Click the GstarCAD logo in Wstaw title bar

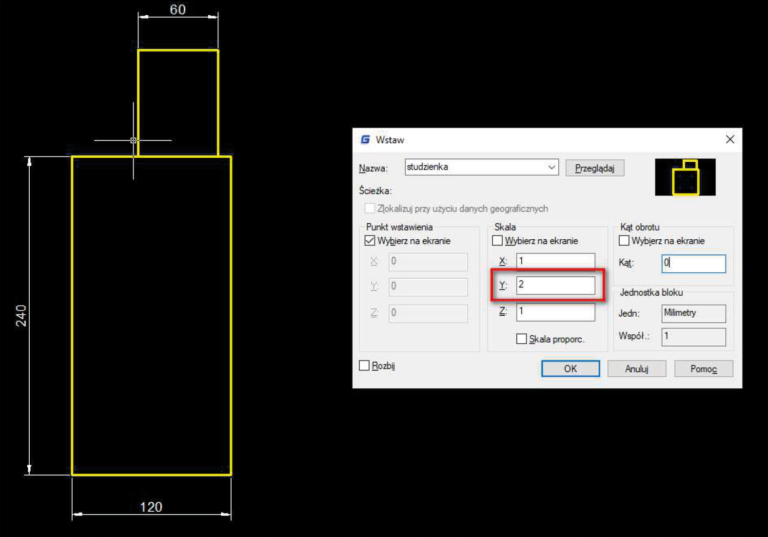tap(365, 140)
